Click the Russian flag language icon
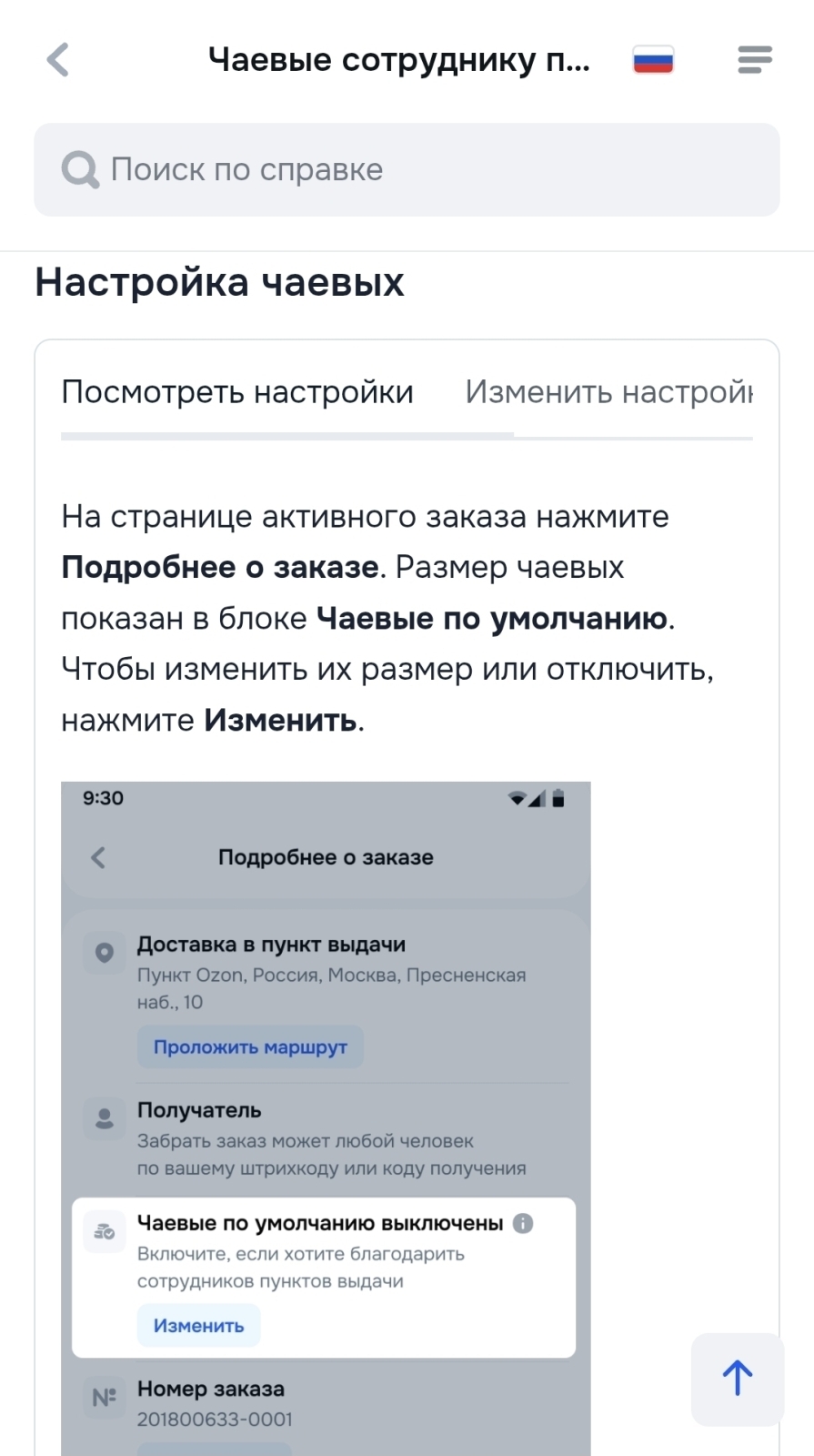Viewport: 814px width, 1456px height. coord(653,57)
